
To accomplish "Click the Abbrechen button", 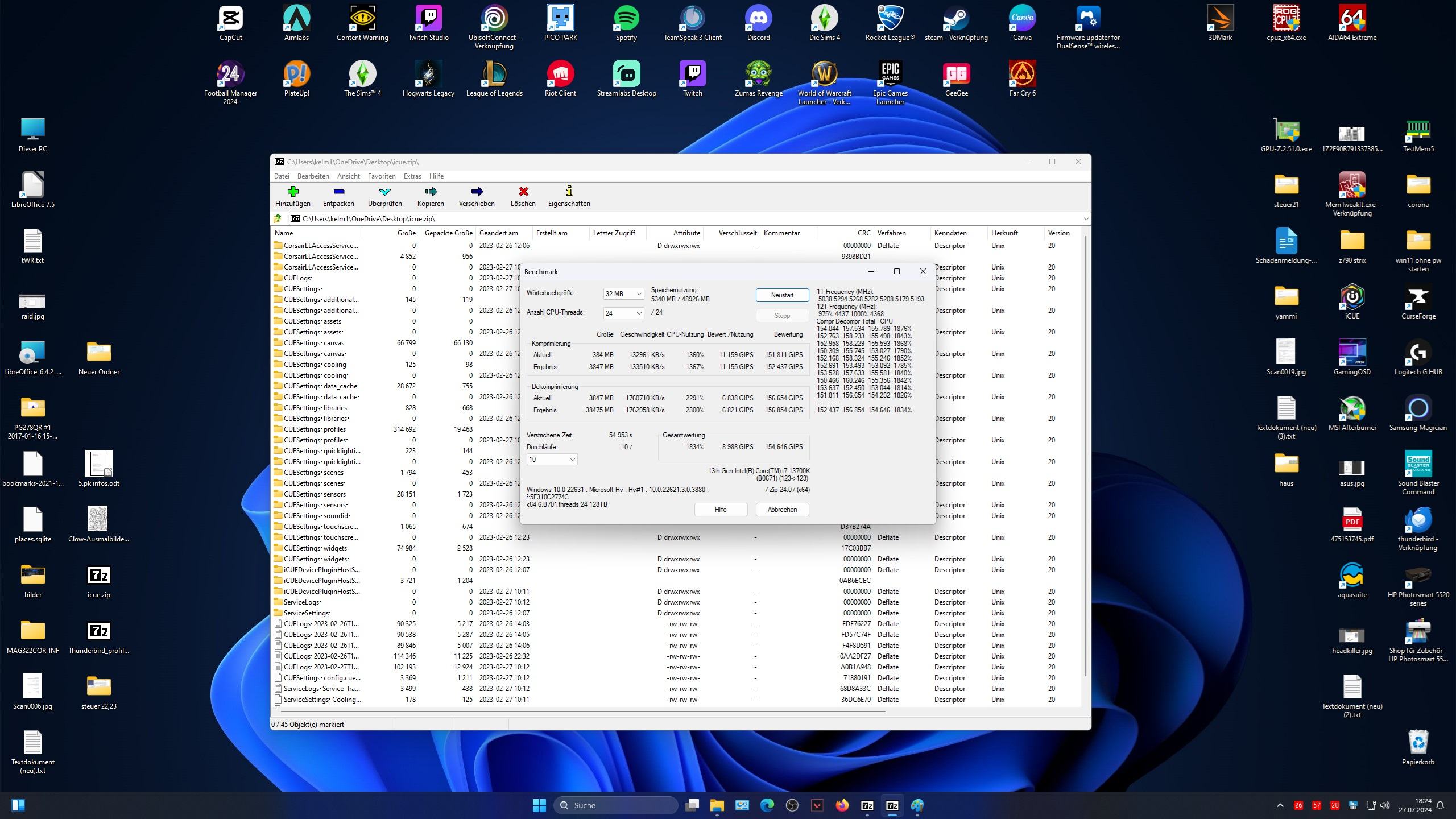I will (x=782, y=510).
